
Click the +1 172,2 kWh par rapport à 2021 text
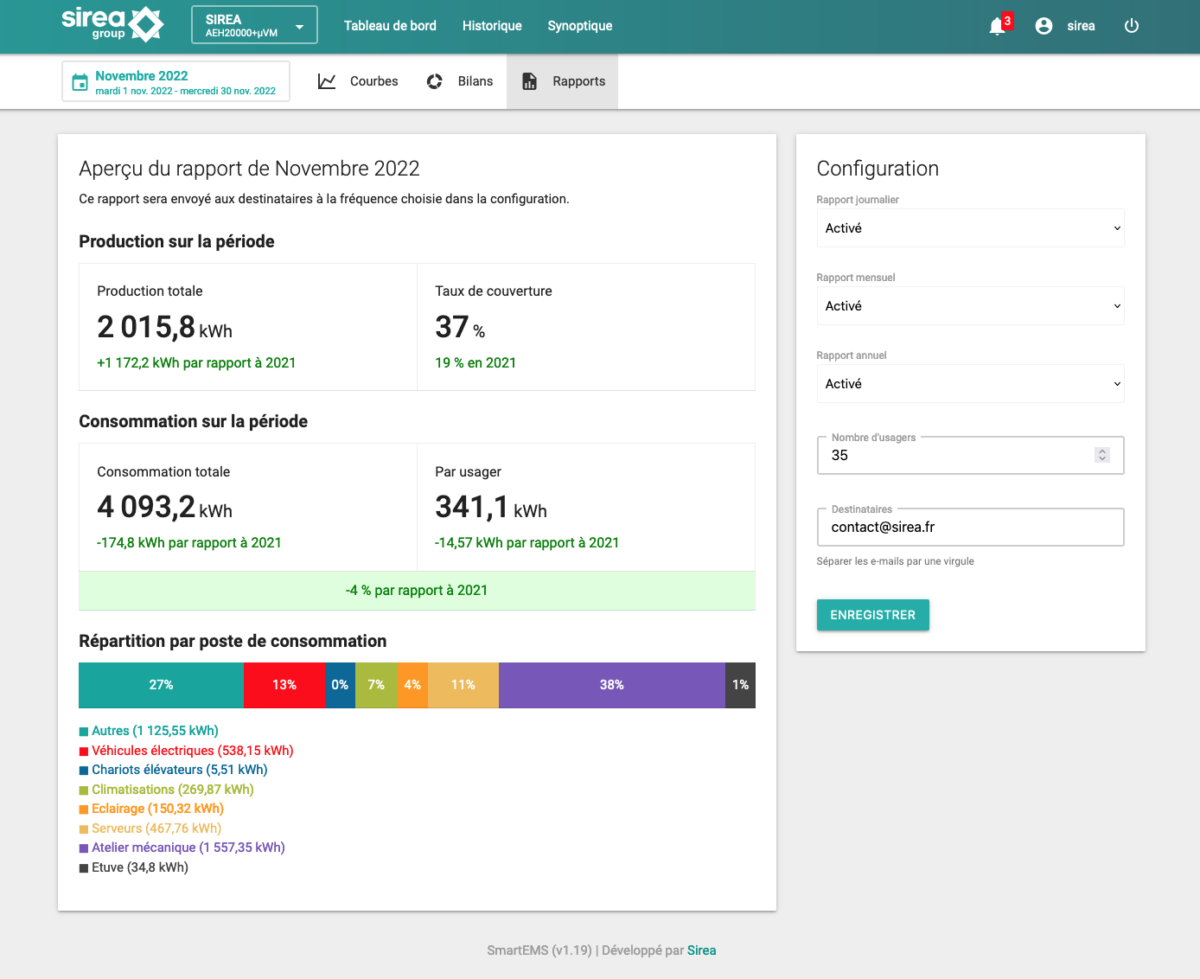[x=196, y=363]
